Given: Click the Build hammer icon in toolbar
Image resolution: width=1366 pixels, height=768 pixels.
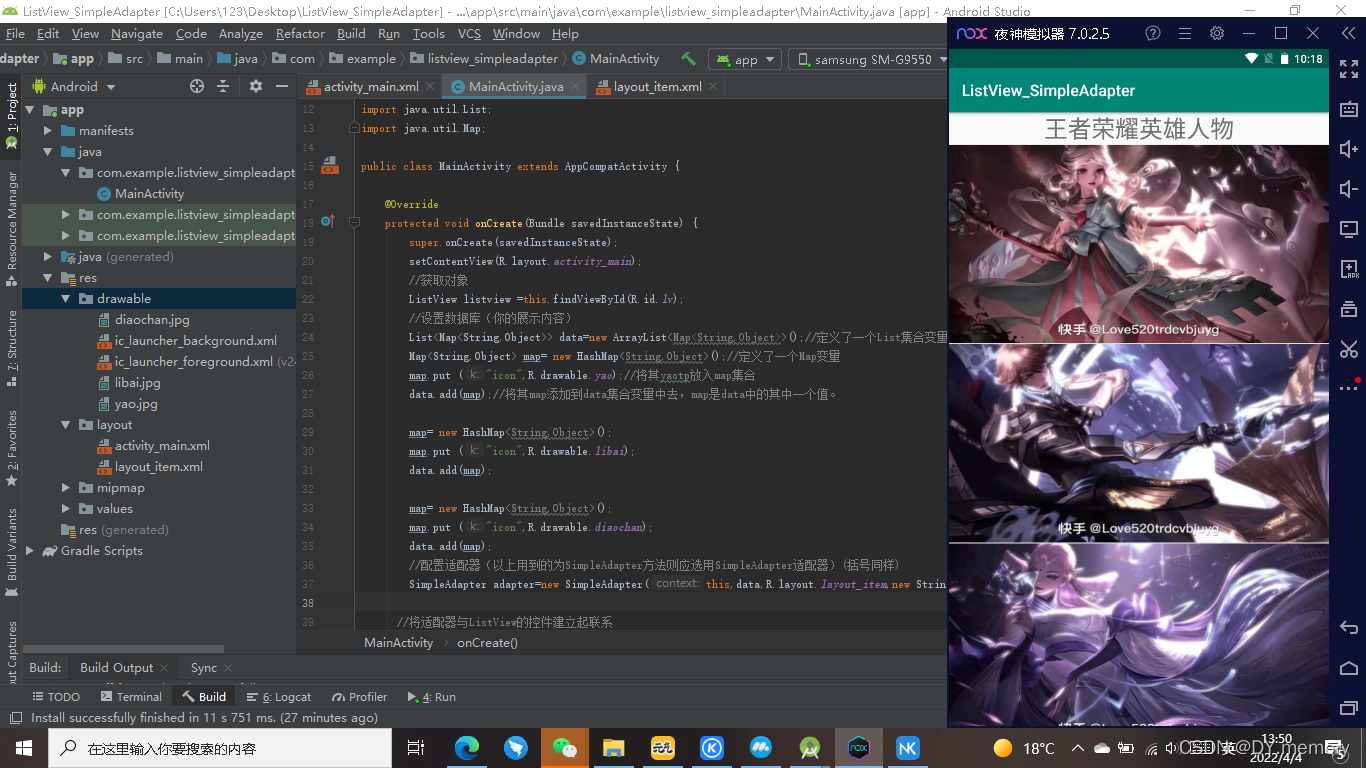Looking at the screenshot, I should click(688, 59).
